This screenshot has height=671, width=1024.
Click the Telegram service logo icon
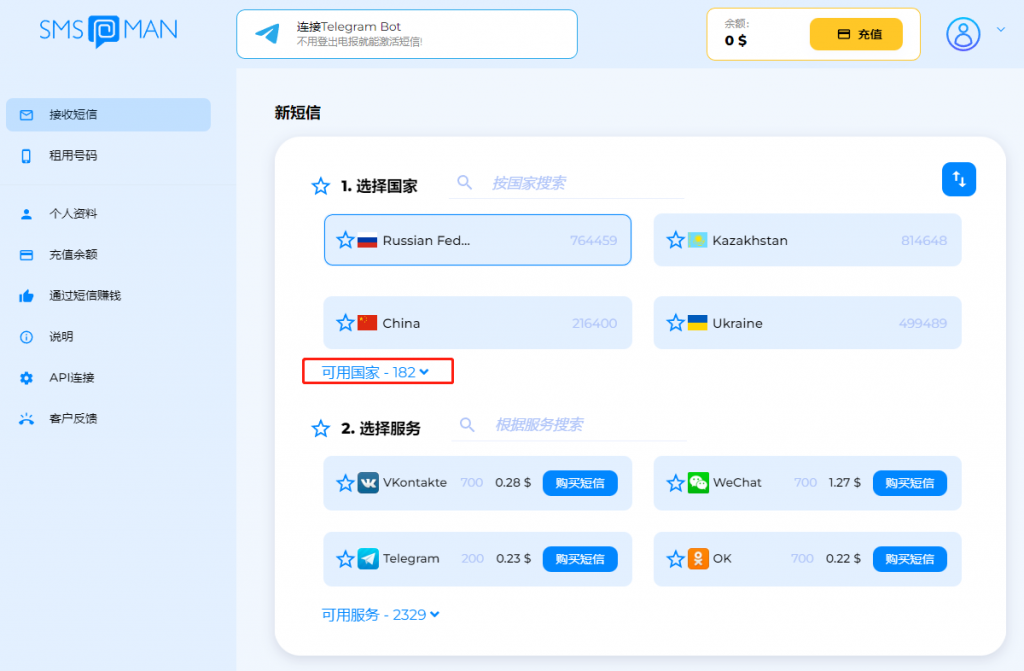coord(368,559)
